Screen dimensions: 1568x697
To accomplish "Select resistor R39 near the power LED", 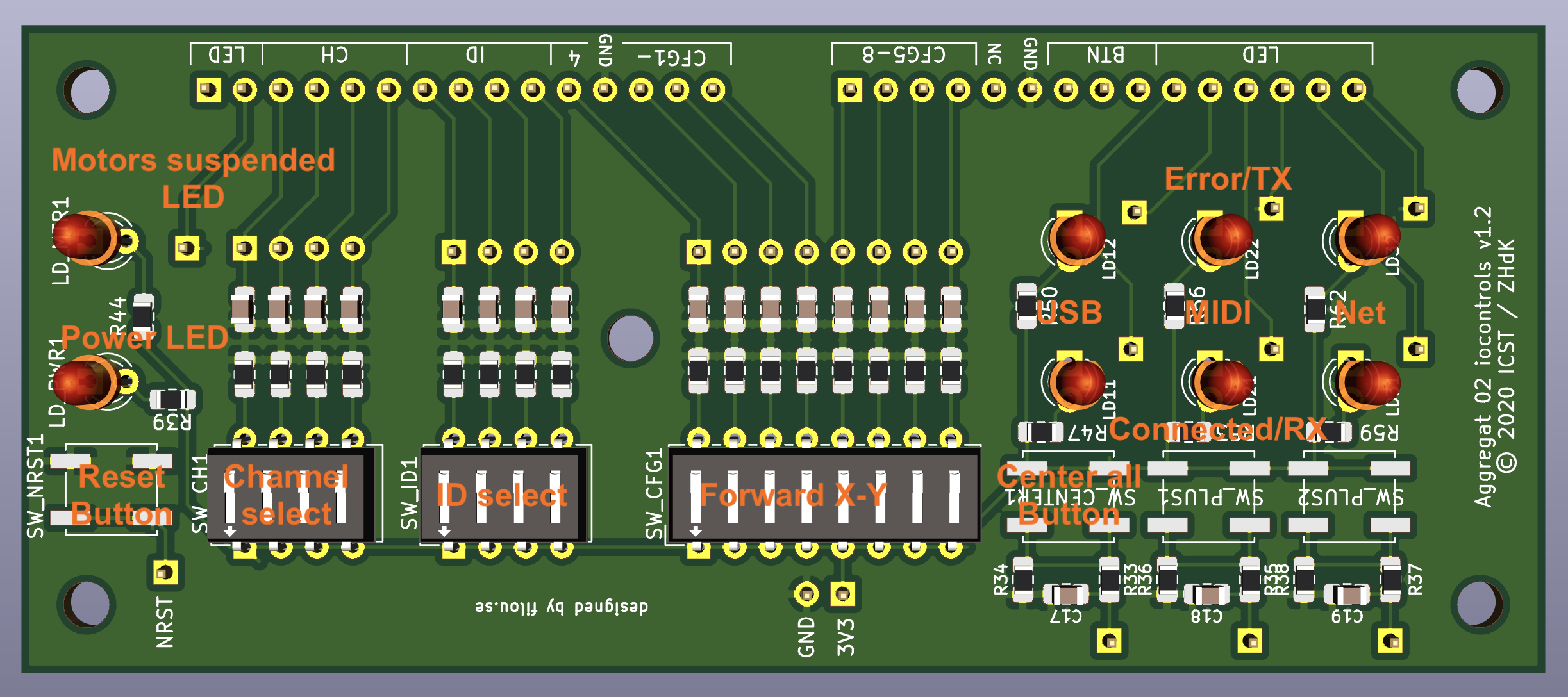I will pyautogui.click(x=172, y=399).
